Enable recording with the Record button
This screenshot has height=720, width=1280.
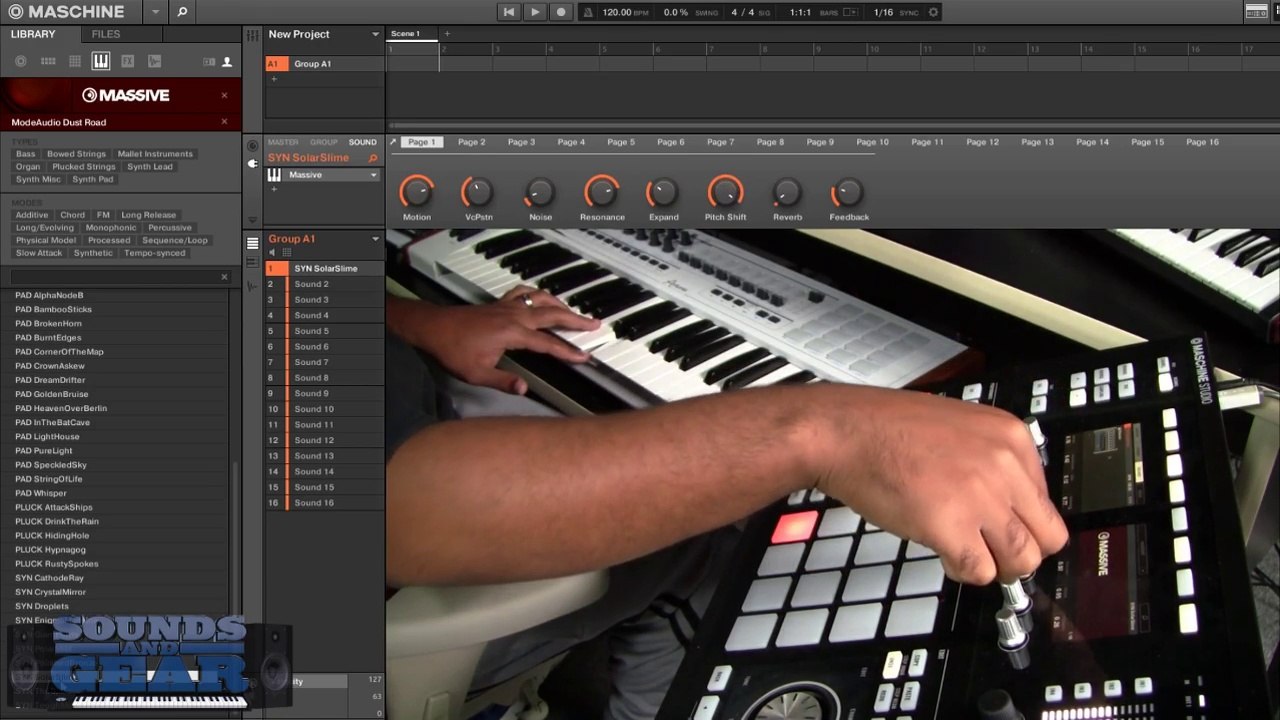[x=561, y=12]
